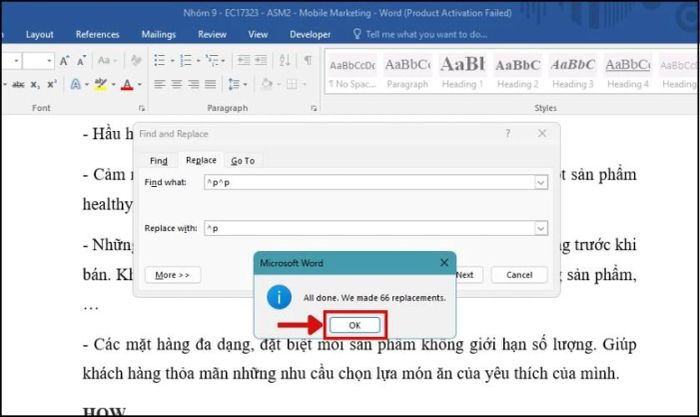
Task: Click the Clear Formatting icon
Action: point(136,60)
